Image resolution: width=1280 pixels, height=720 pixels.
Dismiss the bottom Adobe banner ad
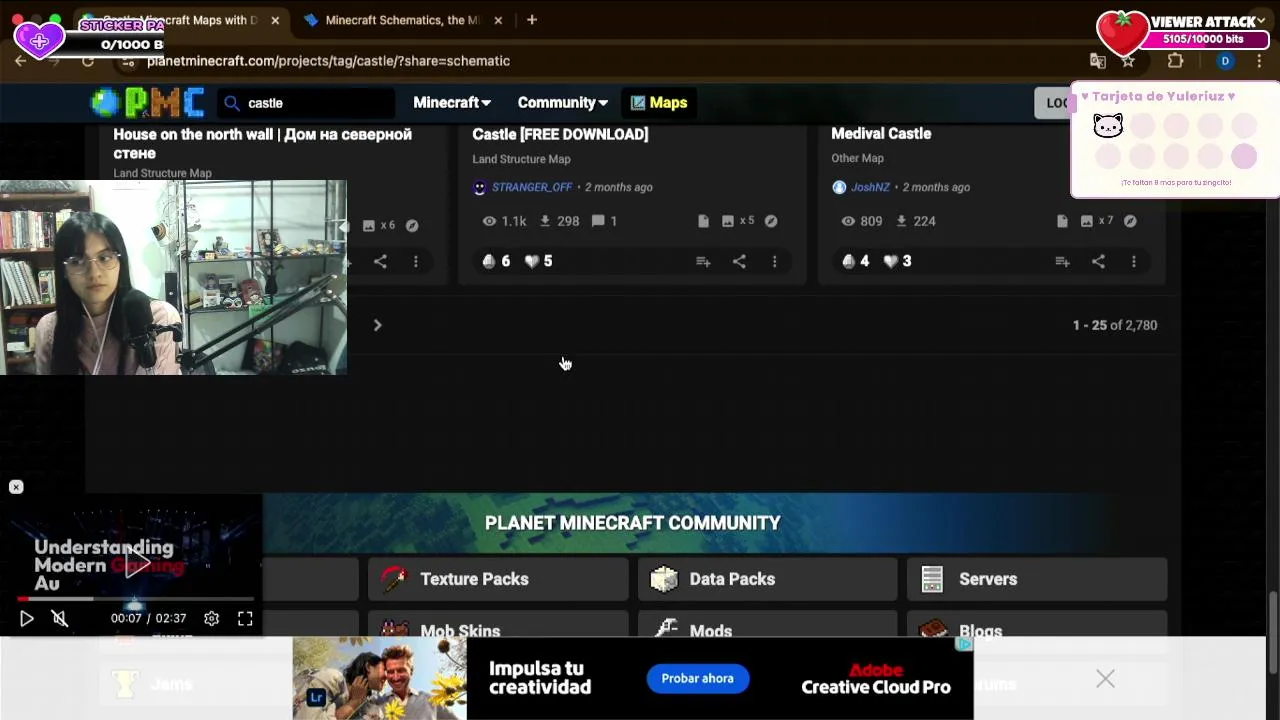[1105, 679]
